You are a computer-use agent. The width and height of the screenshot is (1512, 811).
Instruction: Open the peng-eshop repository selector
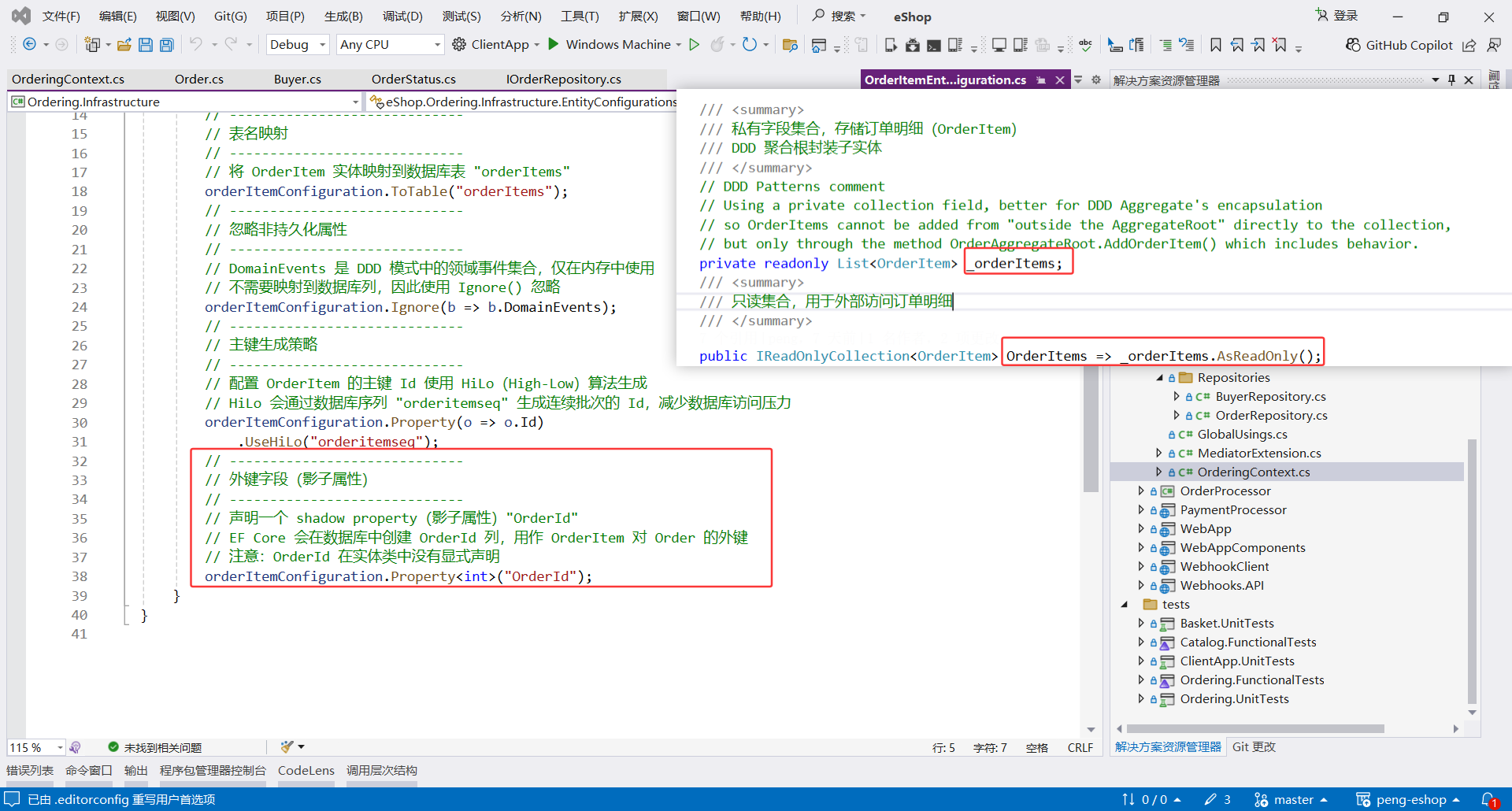pyautogui.click(x=1408, y=799)
